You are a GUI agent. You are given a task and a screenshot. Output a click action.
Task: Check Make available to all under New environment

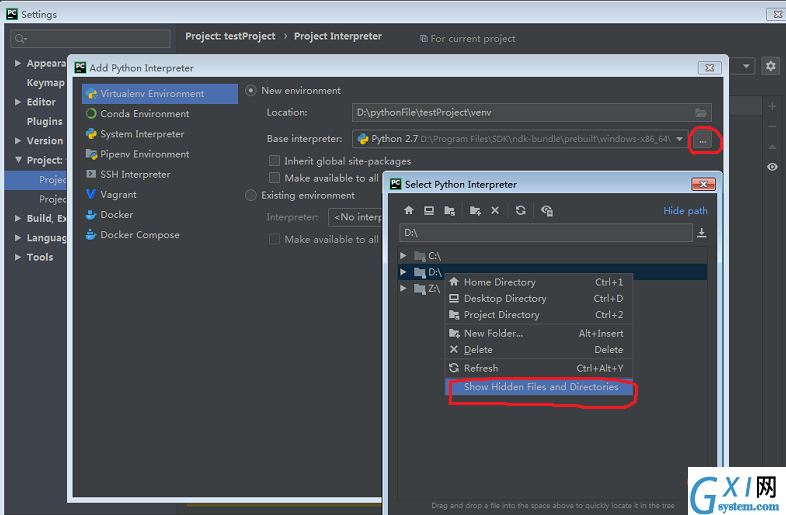click(274, 178)
